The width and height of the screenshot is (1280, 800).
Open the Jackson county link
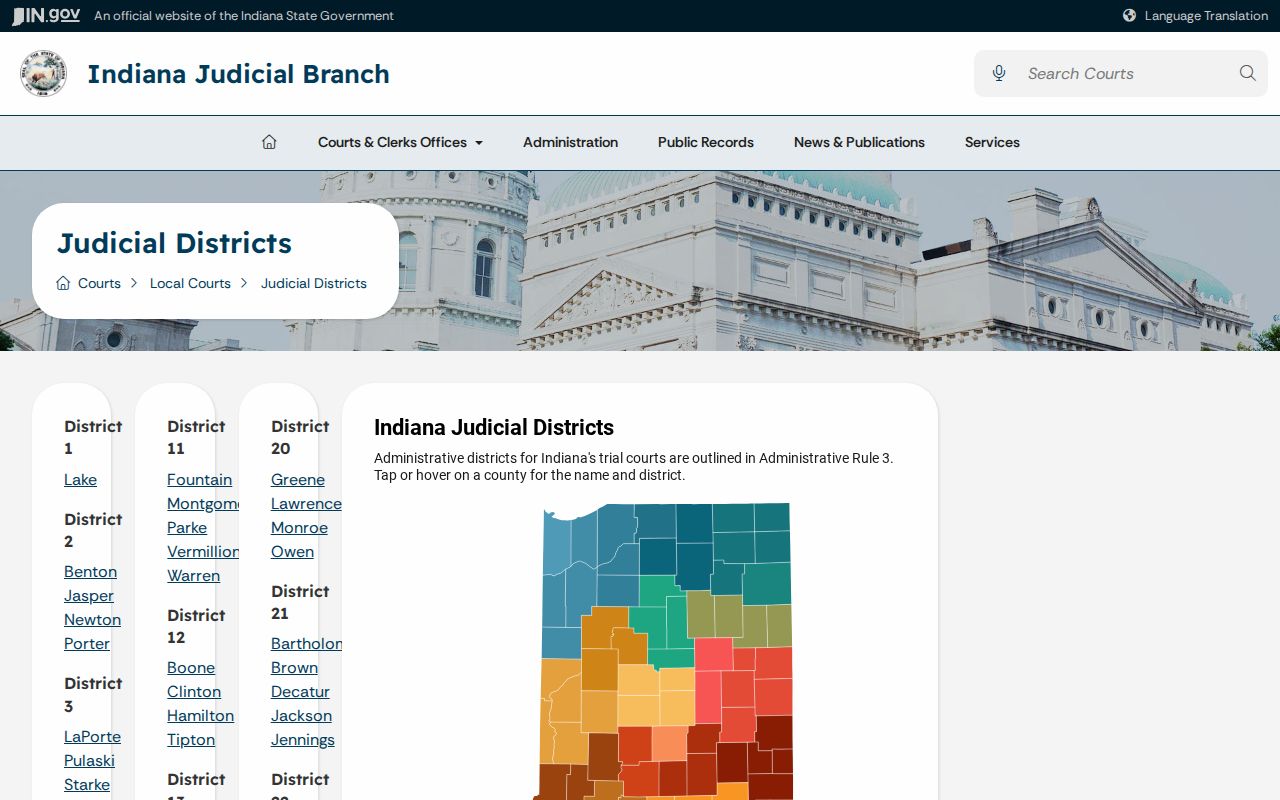[x=301, y=716]
